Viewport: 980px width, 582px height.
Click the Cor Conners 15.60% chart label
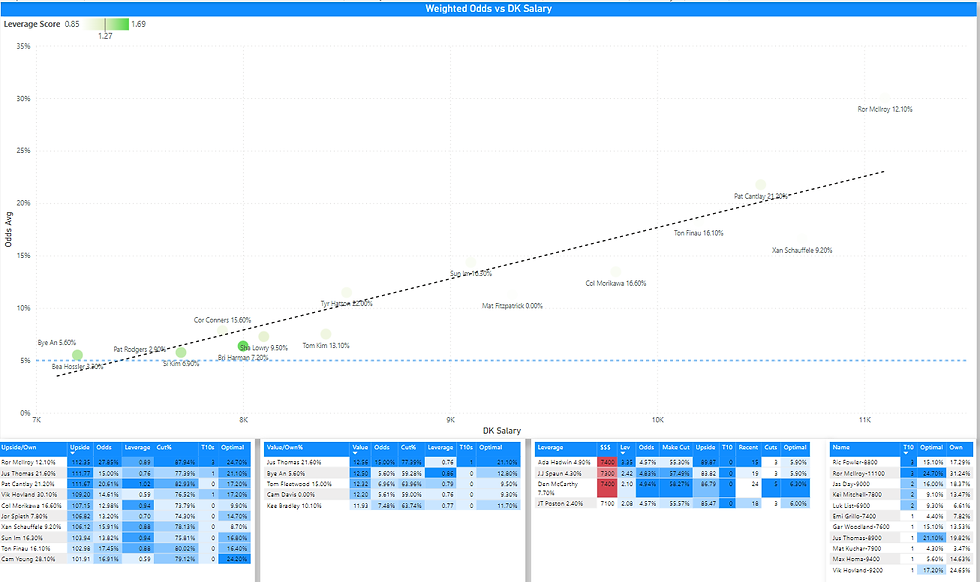[222, 320]
